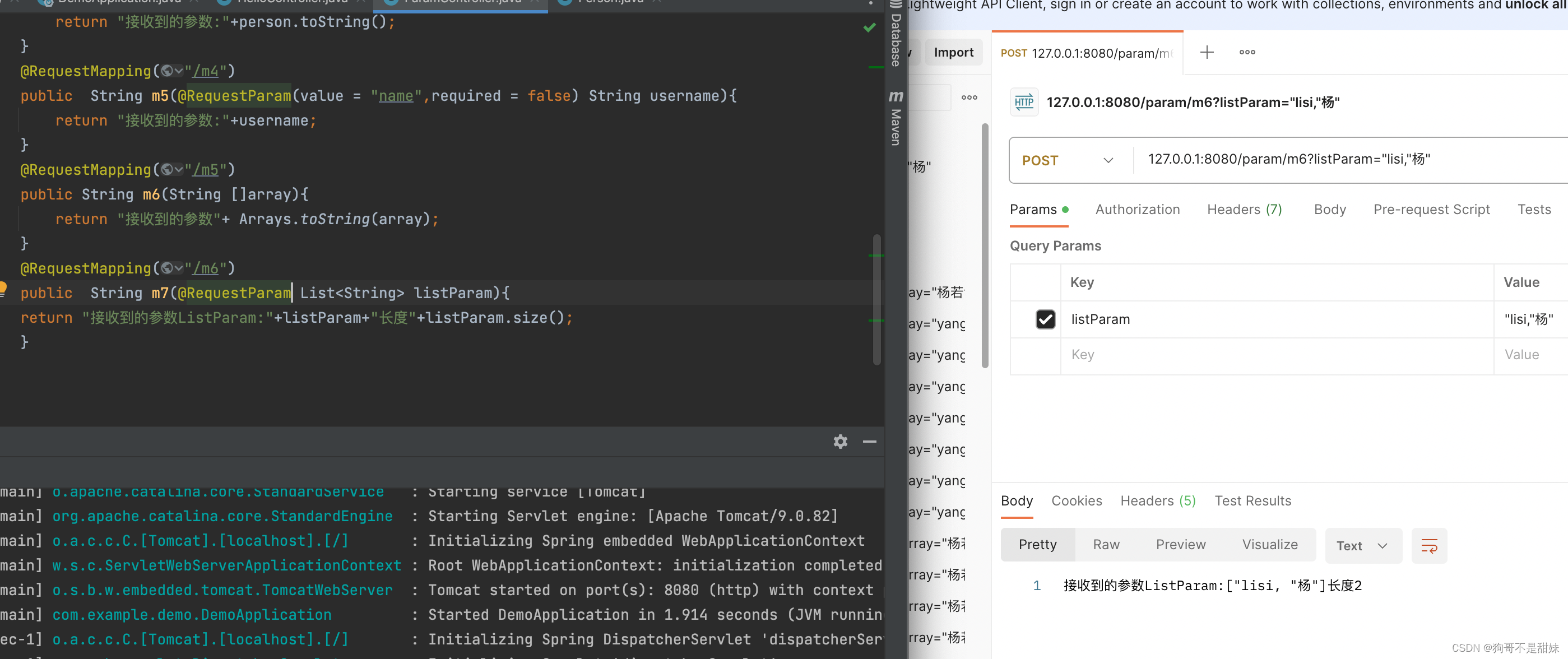Select the Raw response view
The width and height of the screenshot is (1568, 659).
coord(1106,545)
